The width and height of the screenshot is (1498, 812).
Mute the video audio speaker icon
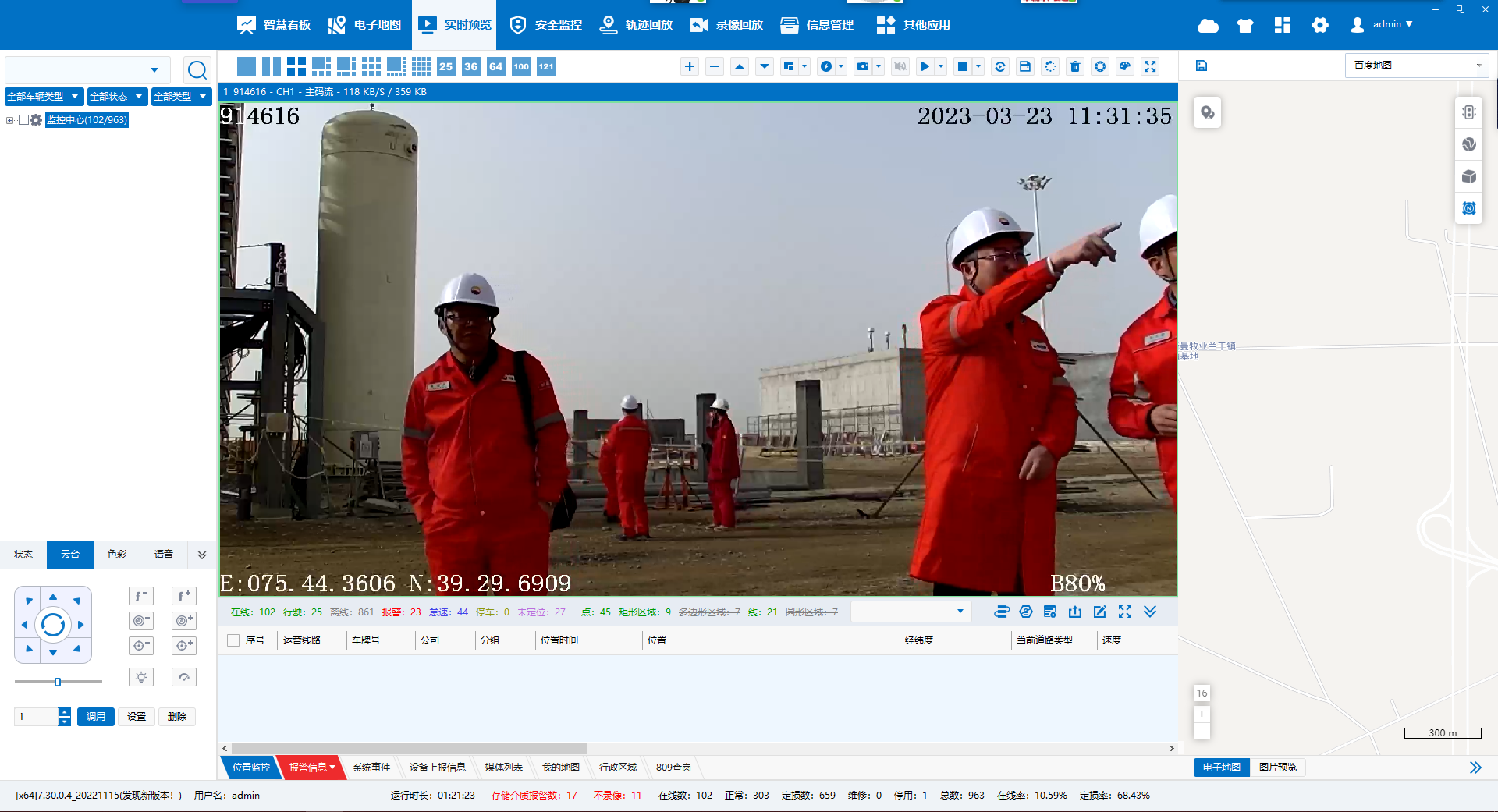pos(900,66)
